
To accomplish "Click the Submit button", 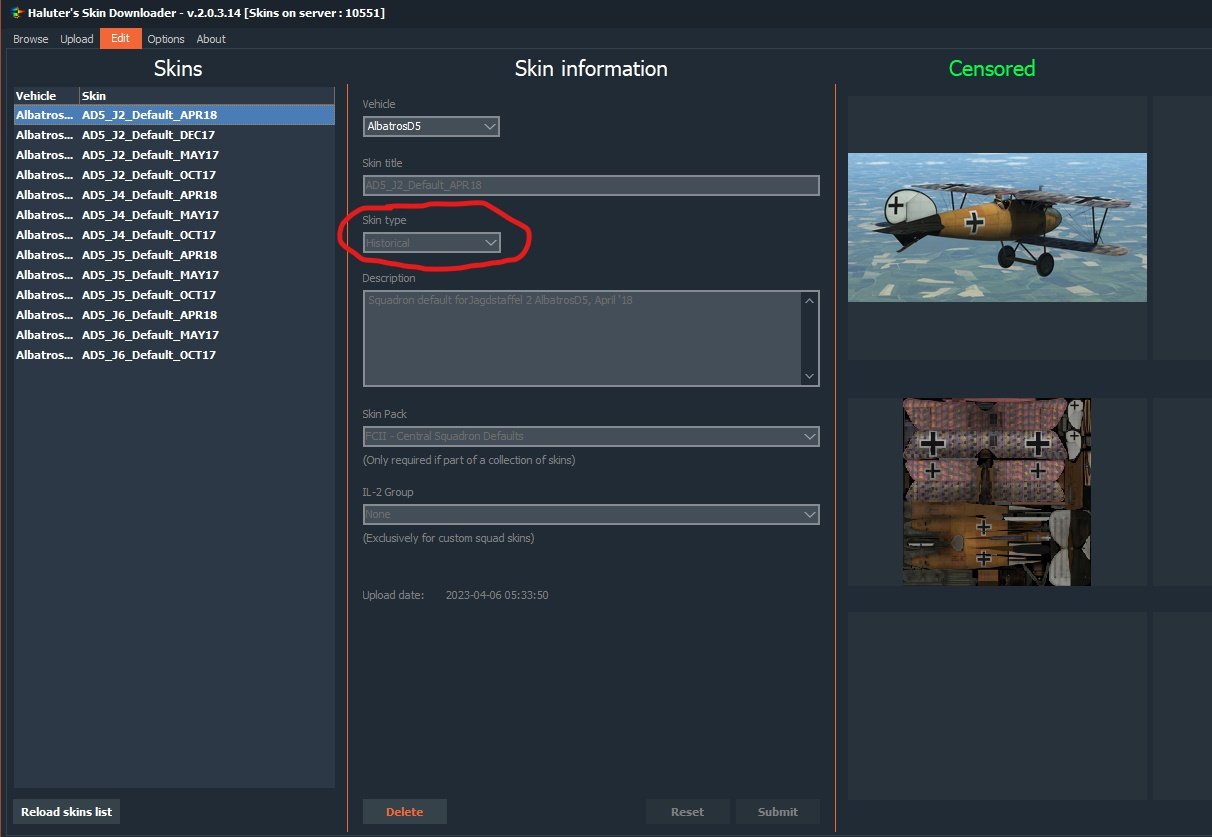I will coord(777,812).
